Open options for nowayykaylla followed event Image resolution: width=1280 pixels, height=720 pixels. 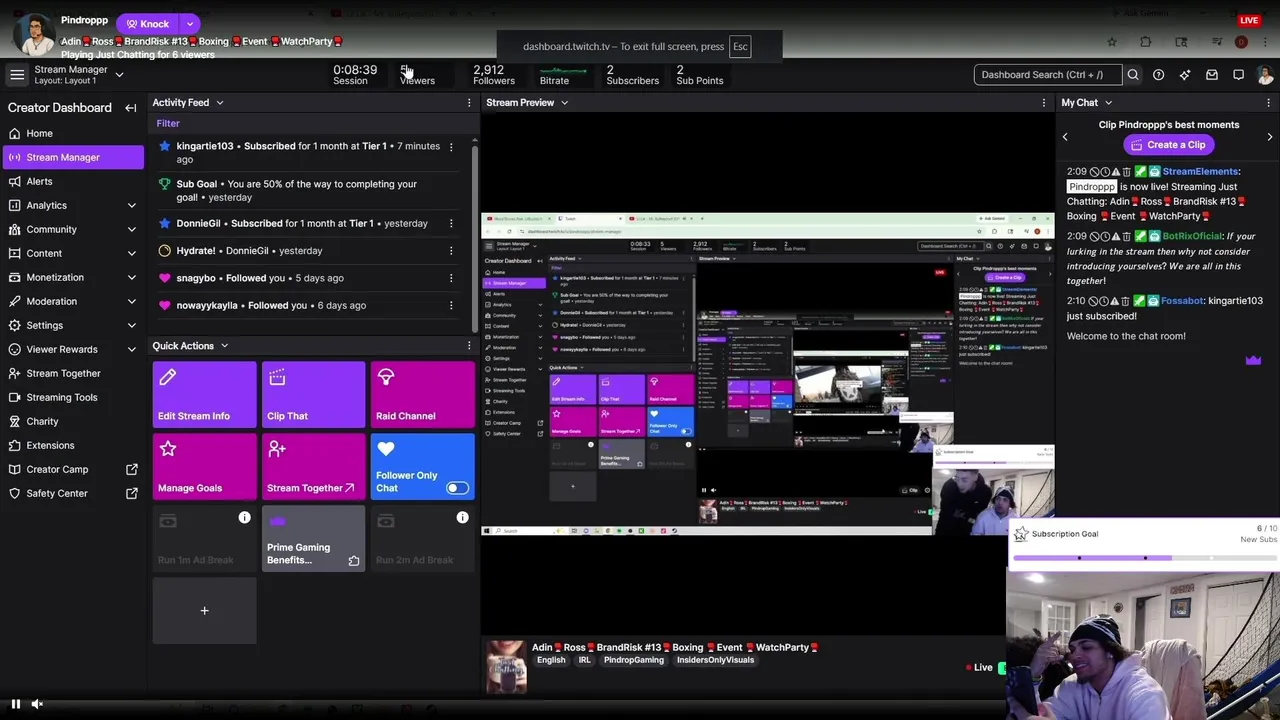(x=451, y=306)
